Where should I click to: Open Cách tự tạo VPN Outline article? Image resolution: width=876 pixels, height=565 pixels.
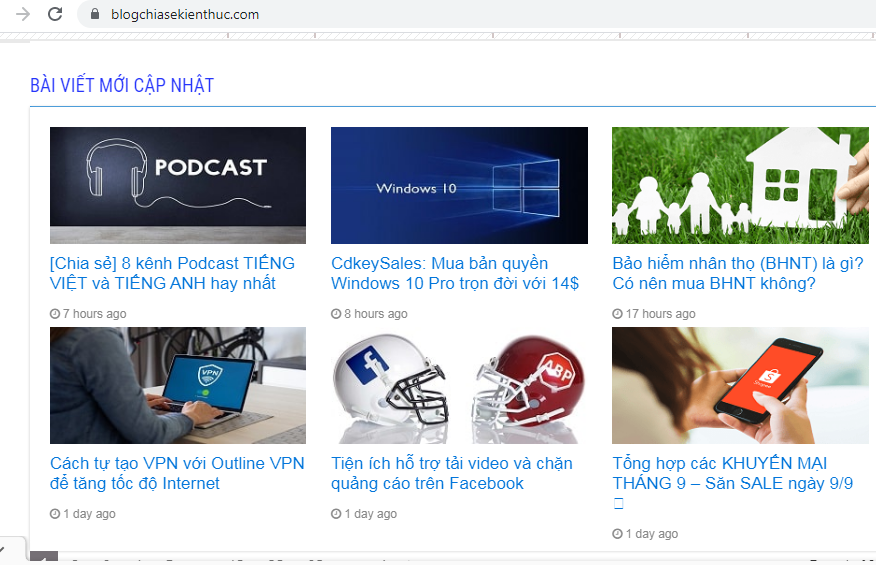point(177,473)
